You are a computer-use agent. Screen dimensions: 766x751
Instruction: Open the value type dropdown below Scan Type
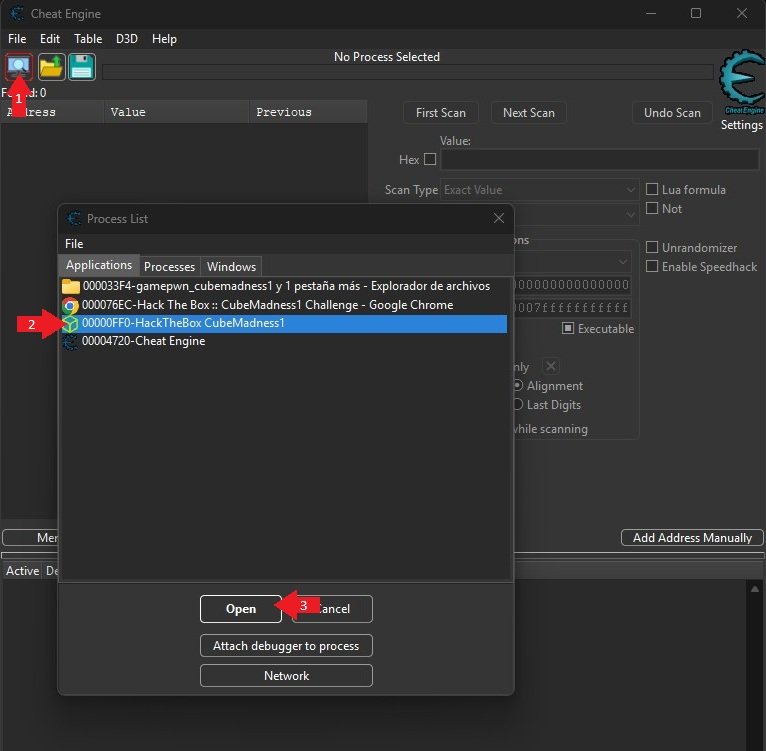576,215
